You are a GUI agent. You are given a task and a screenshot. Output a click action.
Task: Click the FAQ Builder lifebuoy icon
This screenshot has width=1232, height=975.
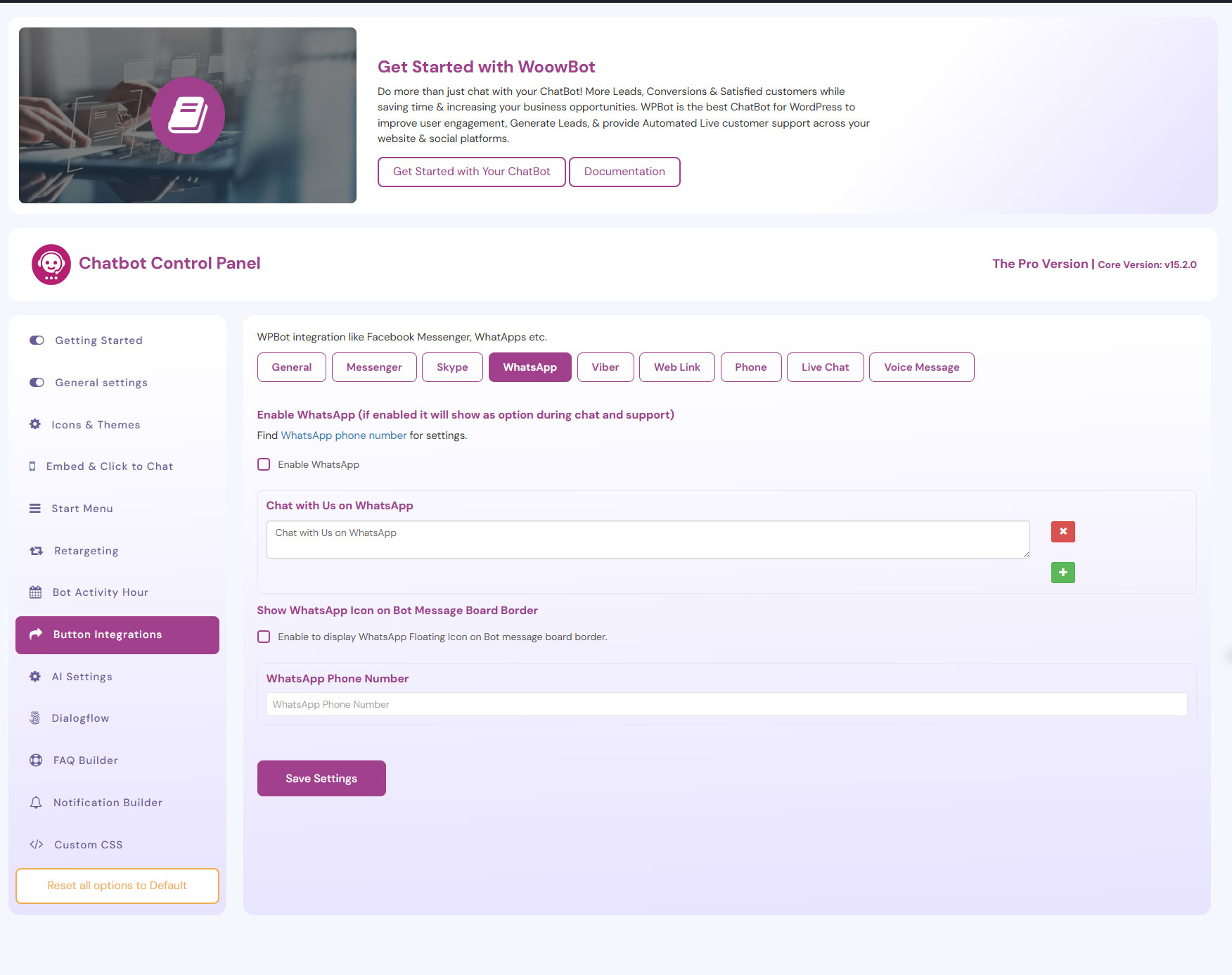[x=36, y=760]
